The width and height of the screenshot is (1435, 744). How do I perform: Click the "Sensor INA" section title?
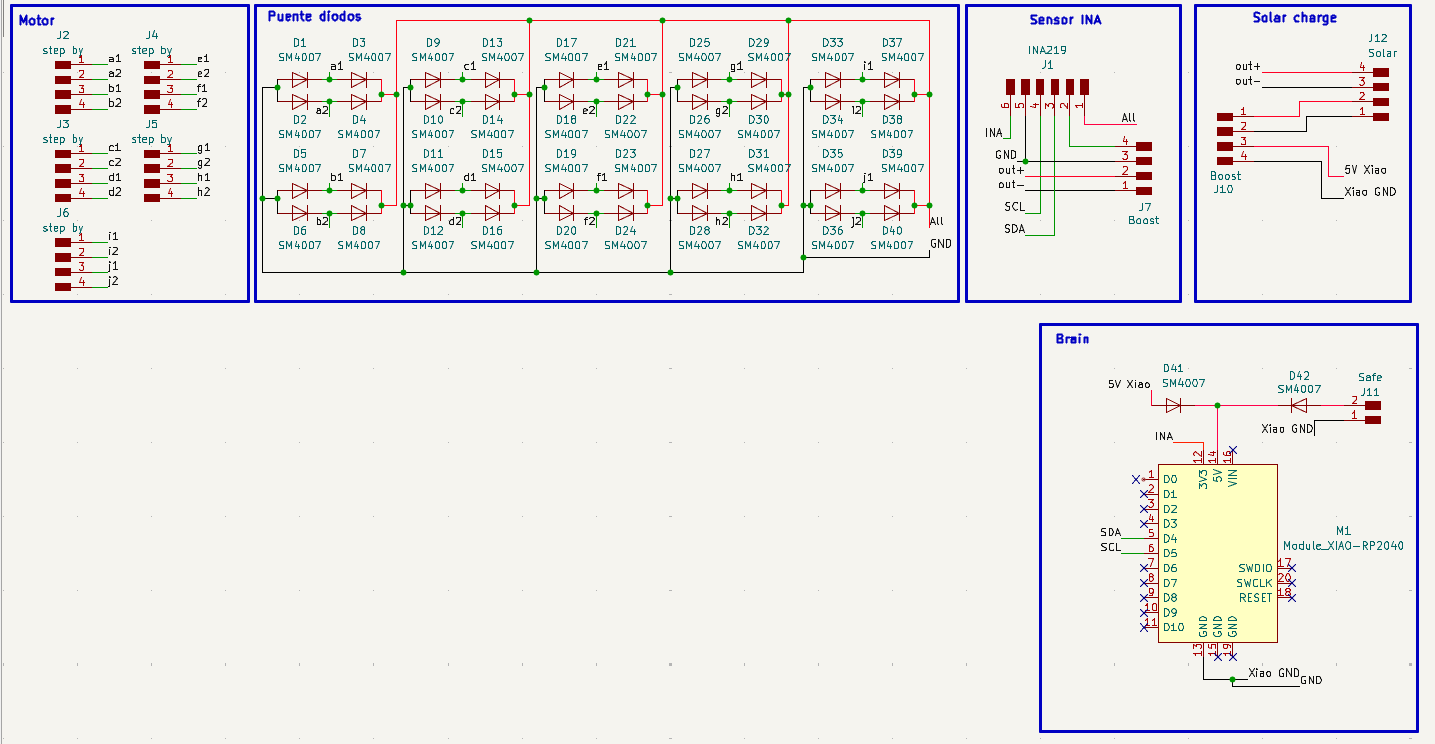coord(1065,20)
